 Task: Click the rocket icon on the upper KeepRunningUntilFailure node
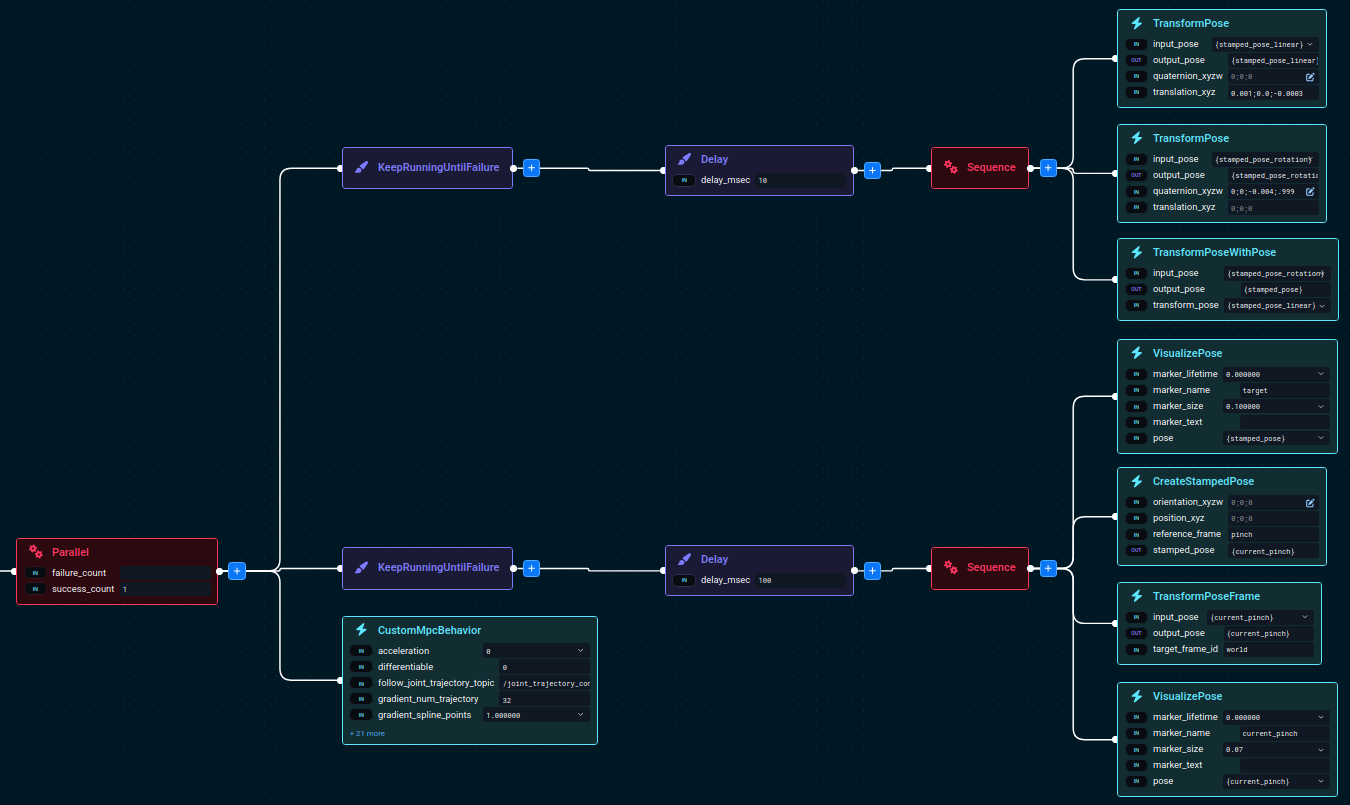tap(360, 167)
